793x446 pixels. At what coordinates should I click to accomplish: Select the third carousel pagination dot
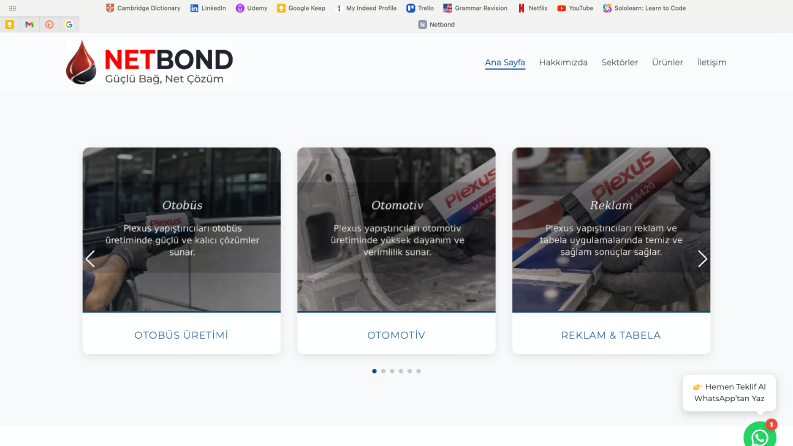pyautogui.click(x=392, y=371)
